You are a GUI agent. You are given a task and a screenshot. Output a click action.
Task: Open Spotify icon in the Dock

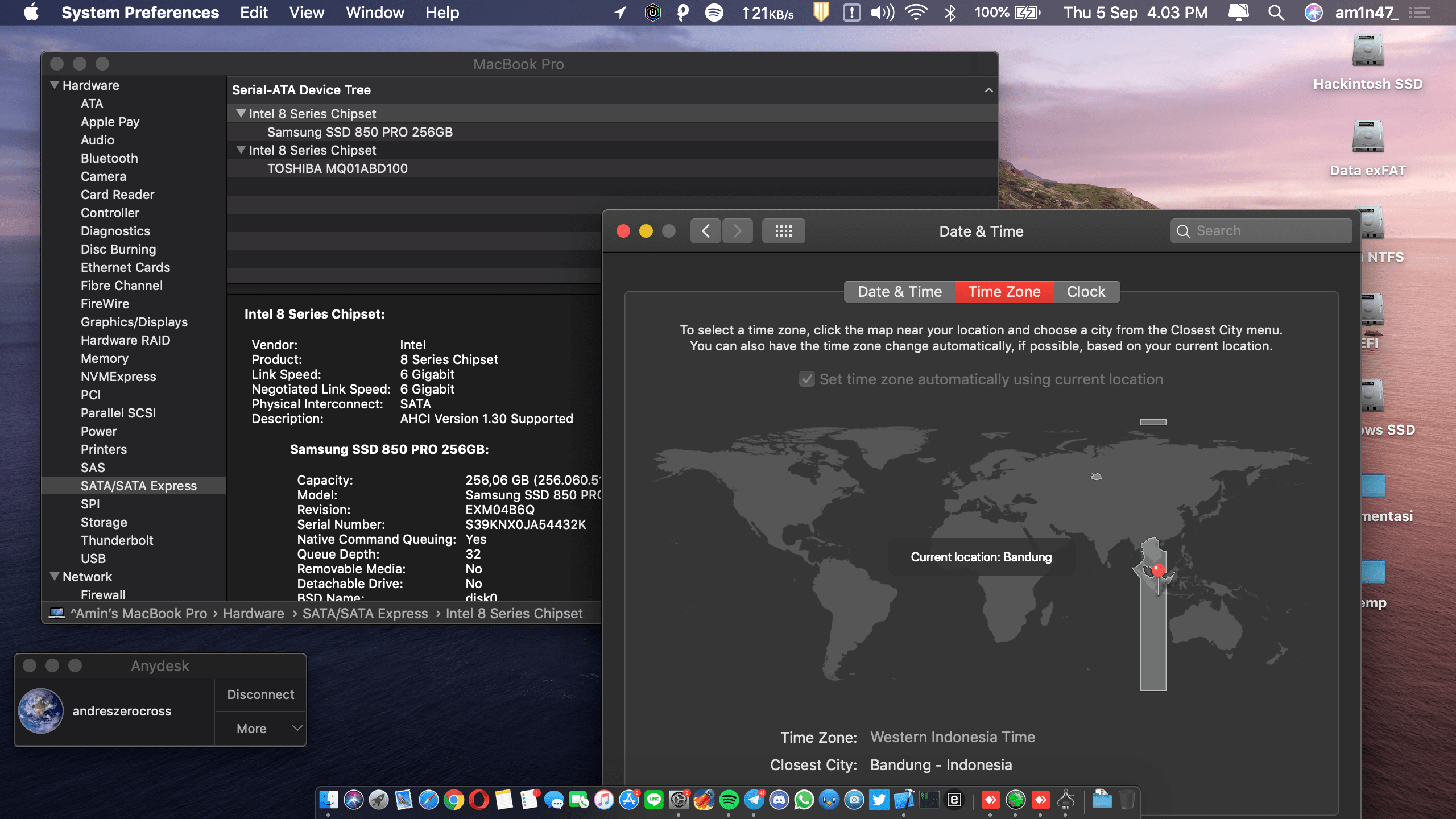(729, 800)
